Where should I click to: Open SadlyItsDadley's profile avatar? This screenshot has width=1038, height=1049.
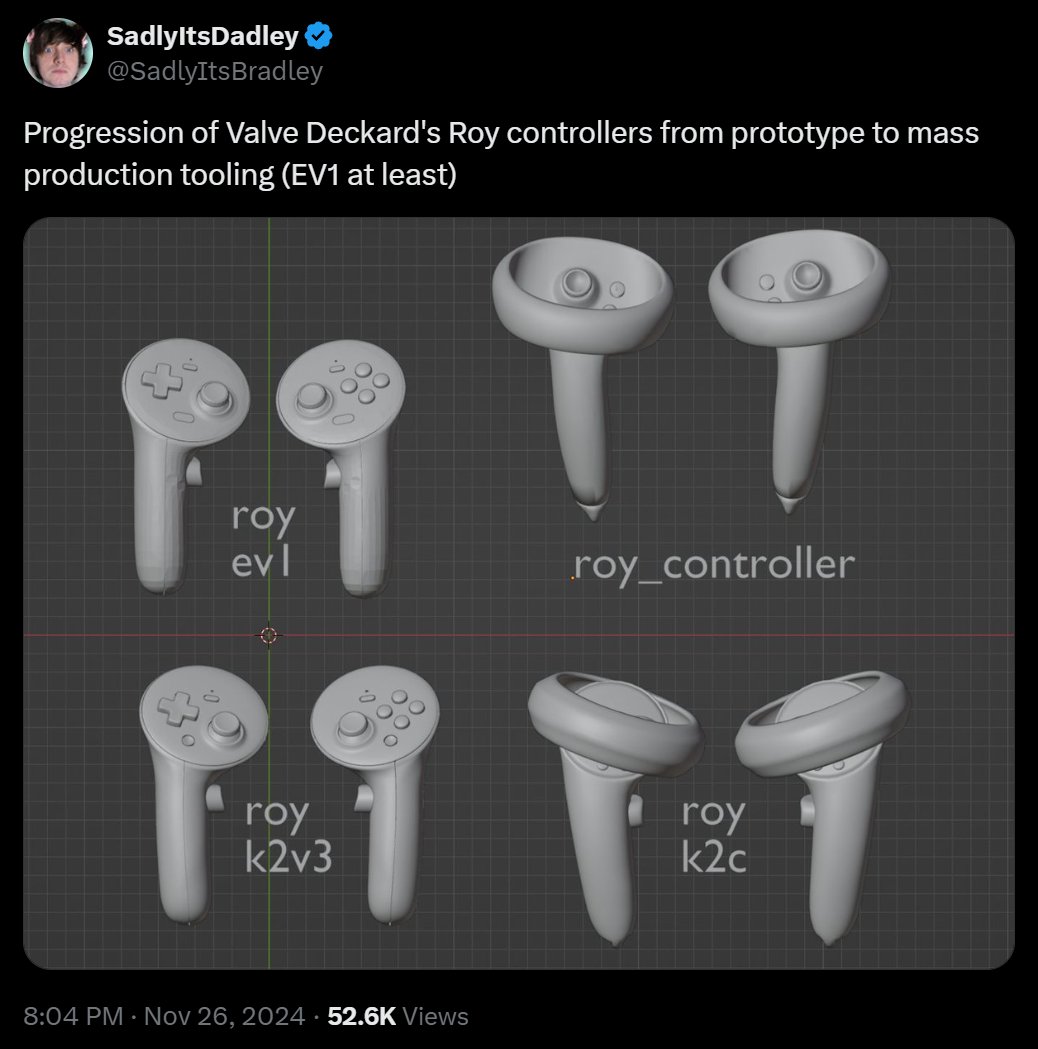click(58, 53)
